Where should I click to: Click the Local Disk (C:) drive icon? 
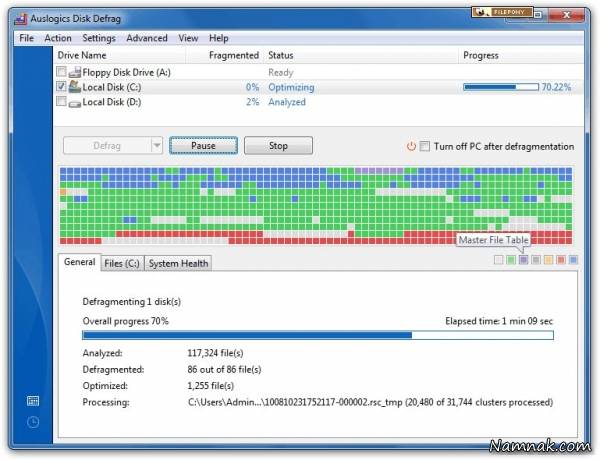click(74, 87)
